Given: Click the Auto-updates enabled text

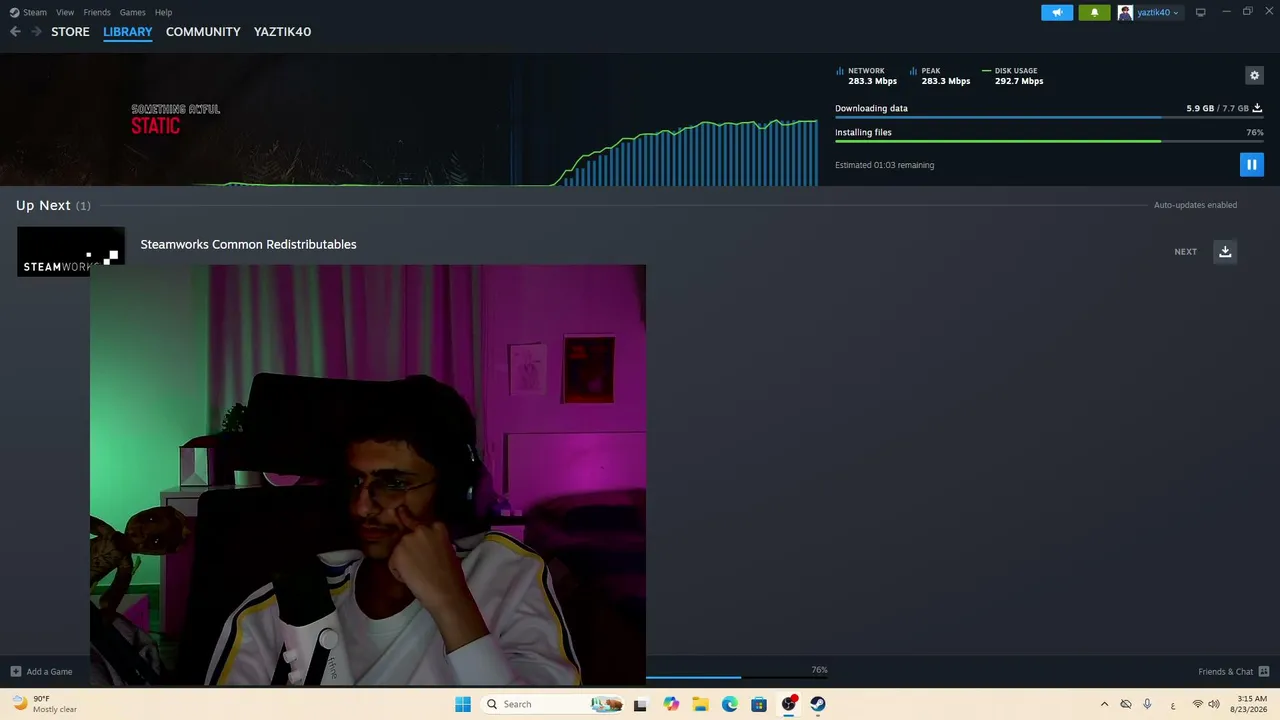Looking at the screenshot, I should (1195, 205).
